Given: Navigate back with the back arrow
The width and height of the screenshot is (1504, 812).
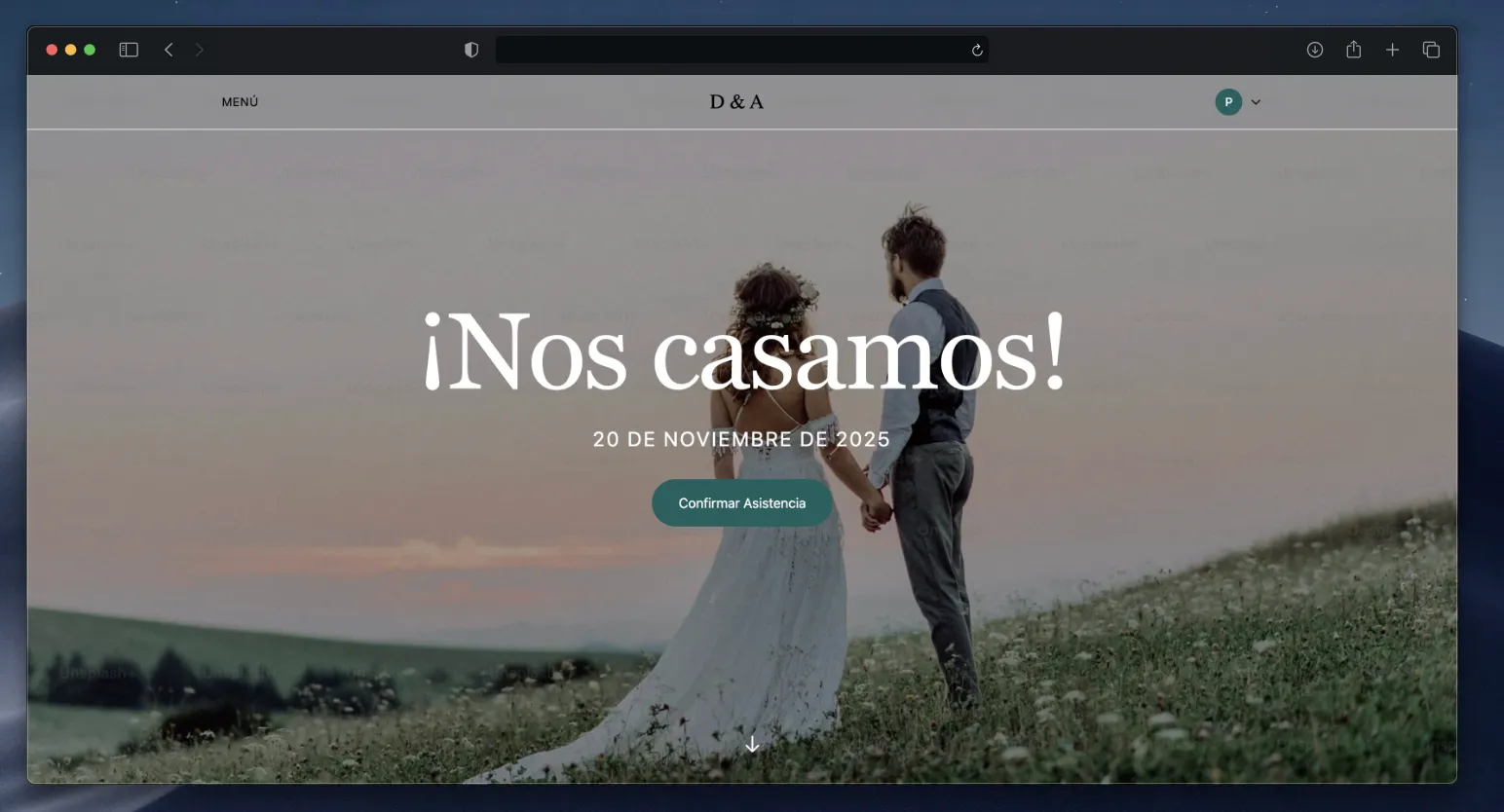Looking at the screenshot, I should coord(169,49).
